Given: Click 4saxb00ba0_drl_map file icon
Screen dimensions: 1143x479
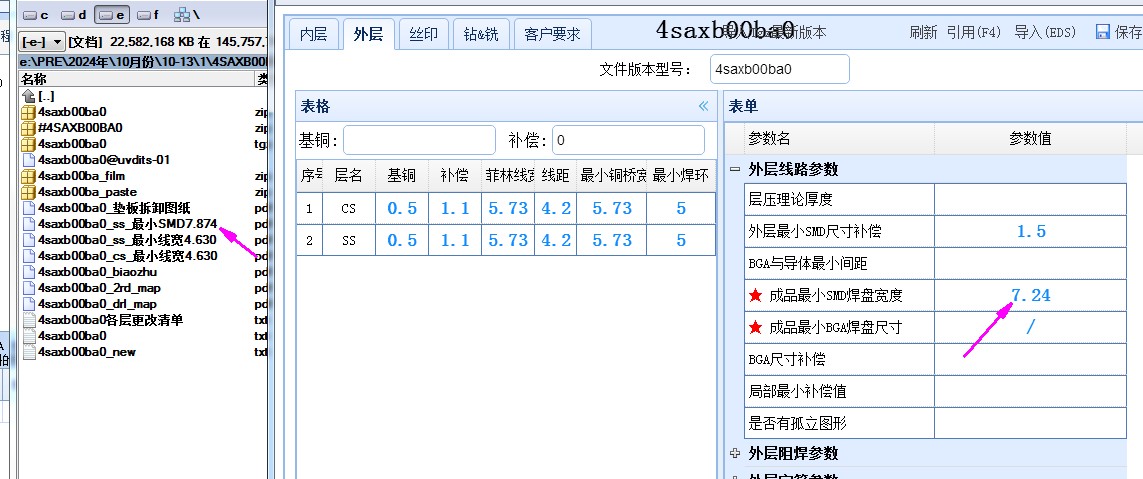Looking at the screenshot, I should tap(28, 304).
